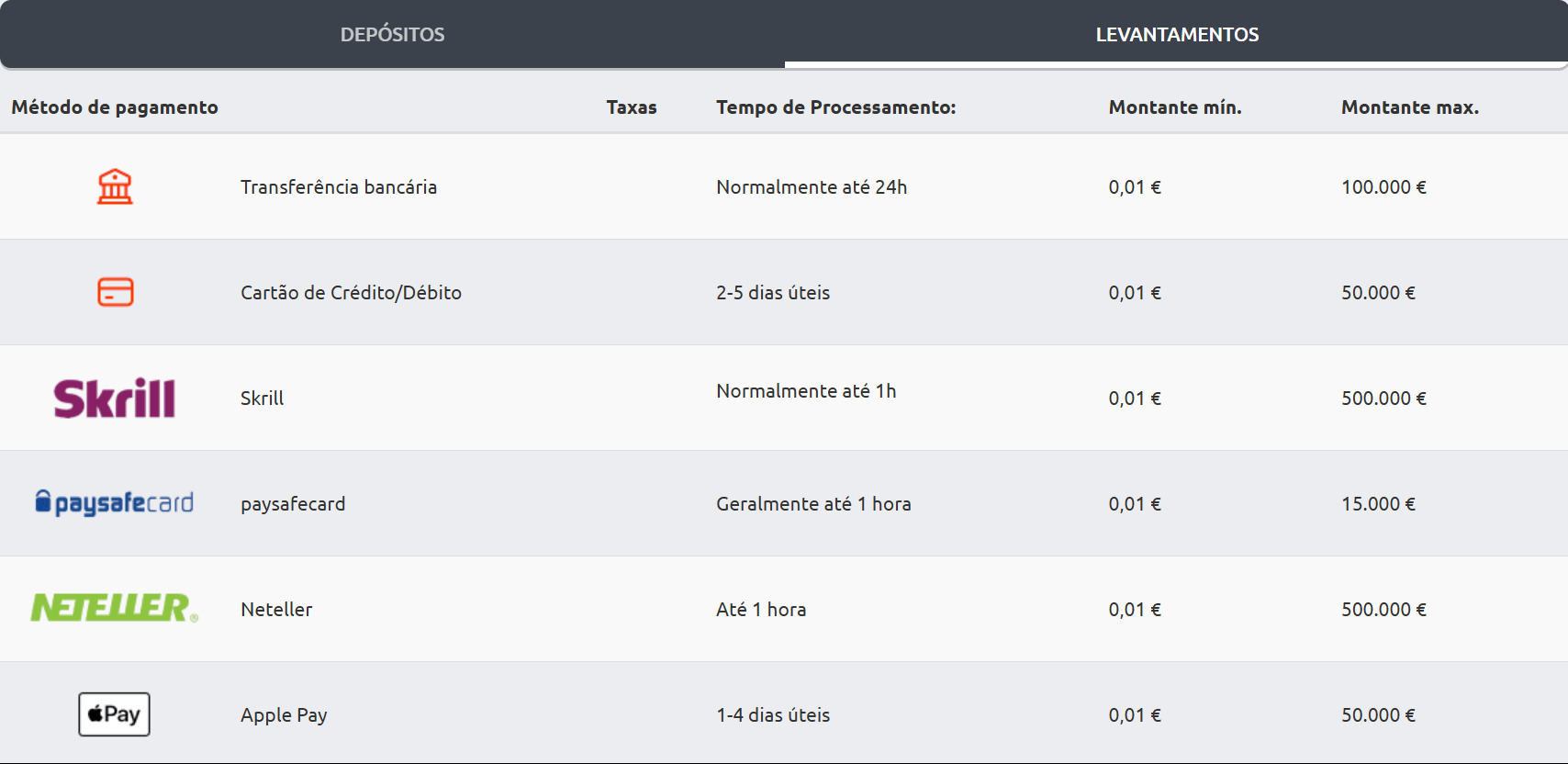
Task: Switch to the Depósitos tab
Action: coord(392,35)
